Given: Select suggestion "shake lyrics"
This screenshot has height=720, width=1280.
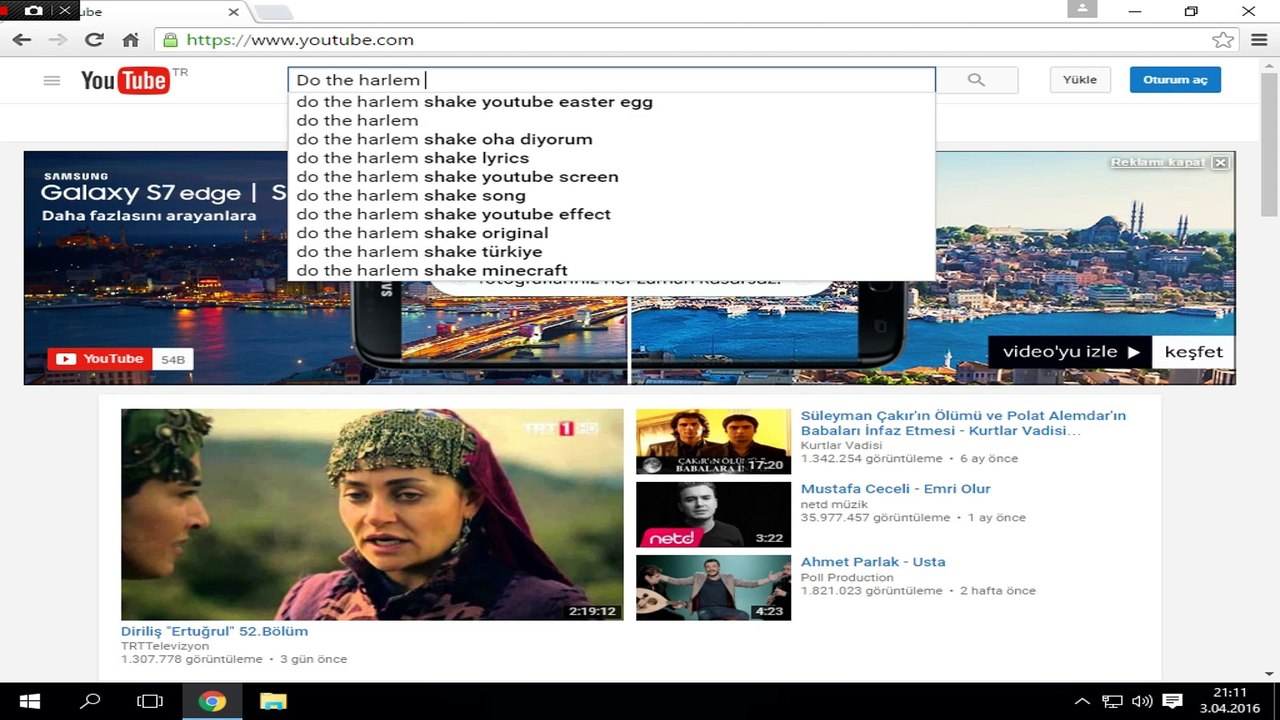Looking at the screenshot, I should point(611,158).
